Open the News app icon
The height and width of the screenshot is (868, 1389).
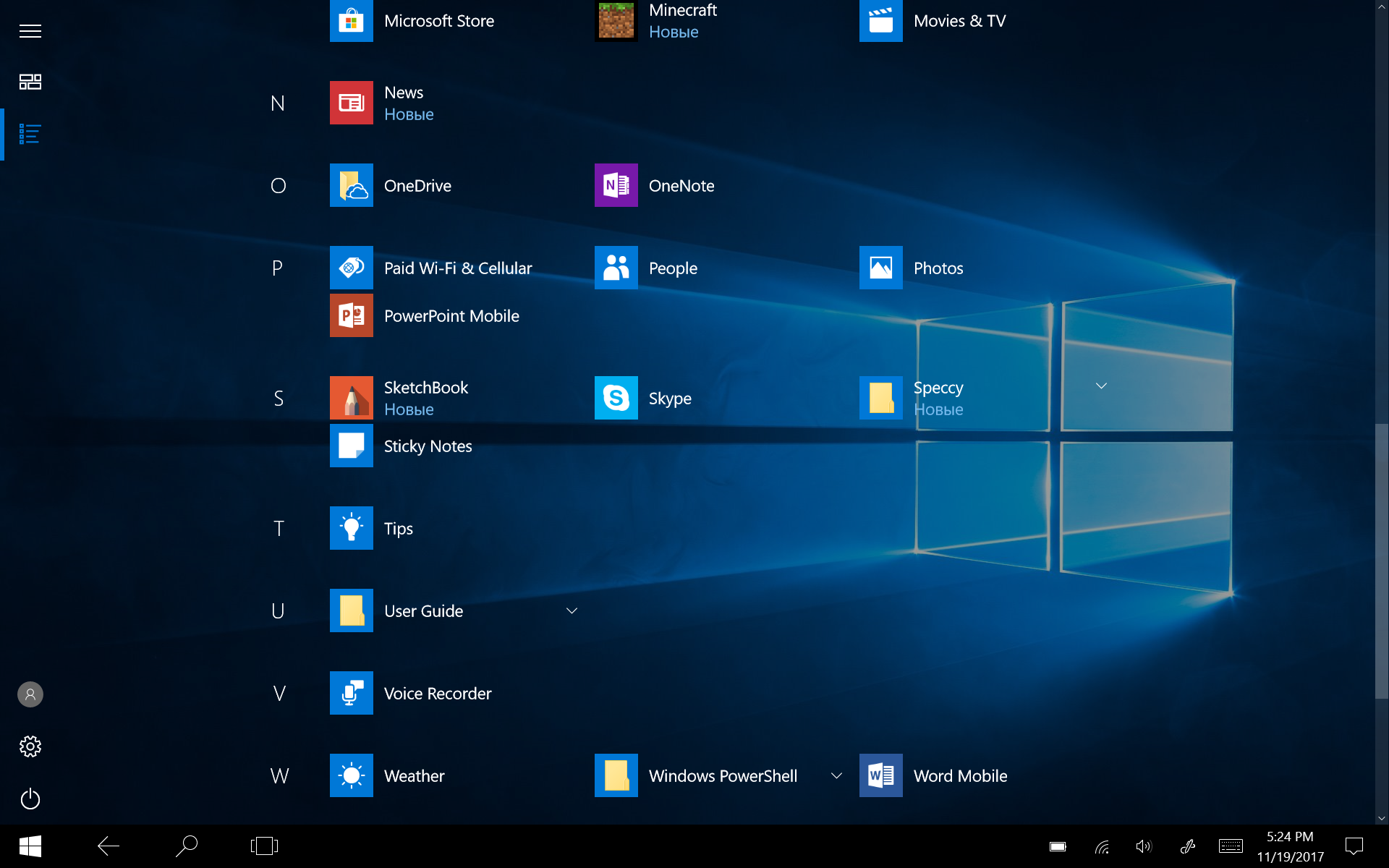pyautogui.click(x=352, y=103)
